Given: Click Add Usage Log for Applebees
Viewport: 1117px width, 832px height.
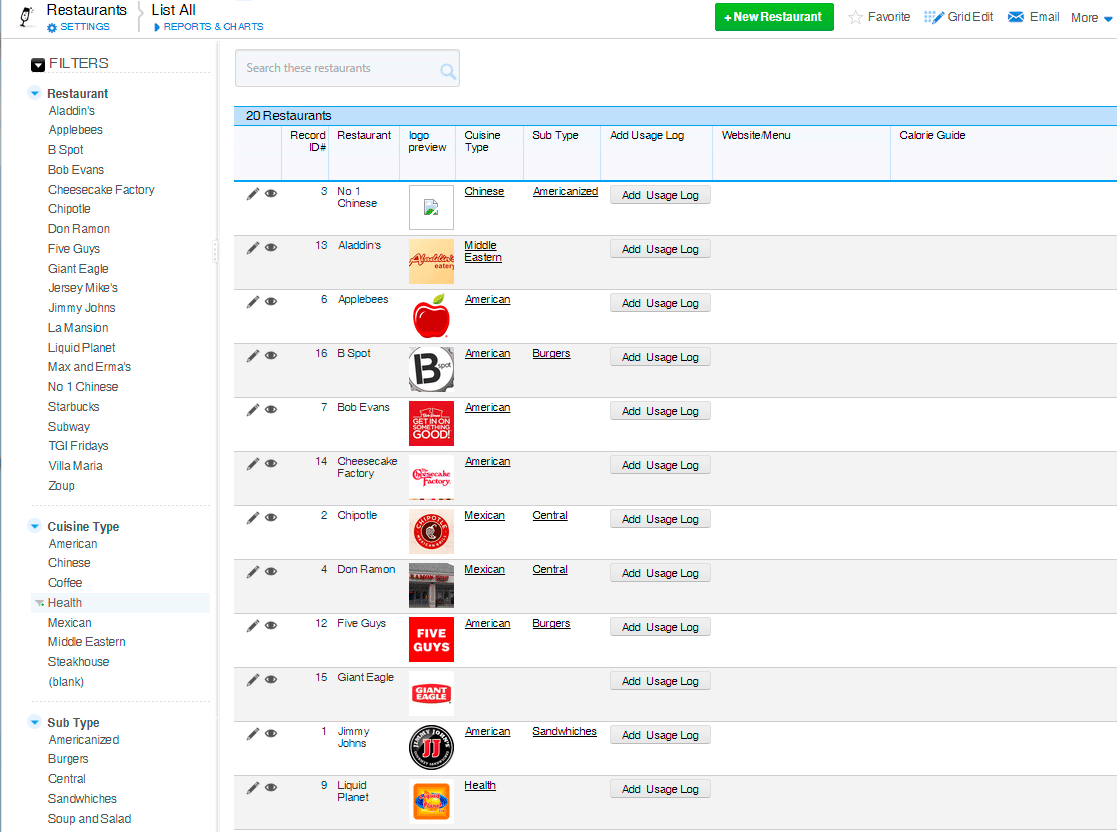Looking at the screenshot, I should 660,303.
